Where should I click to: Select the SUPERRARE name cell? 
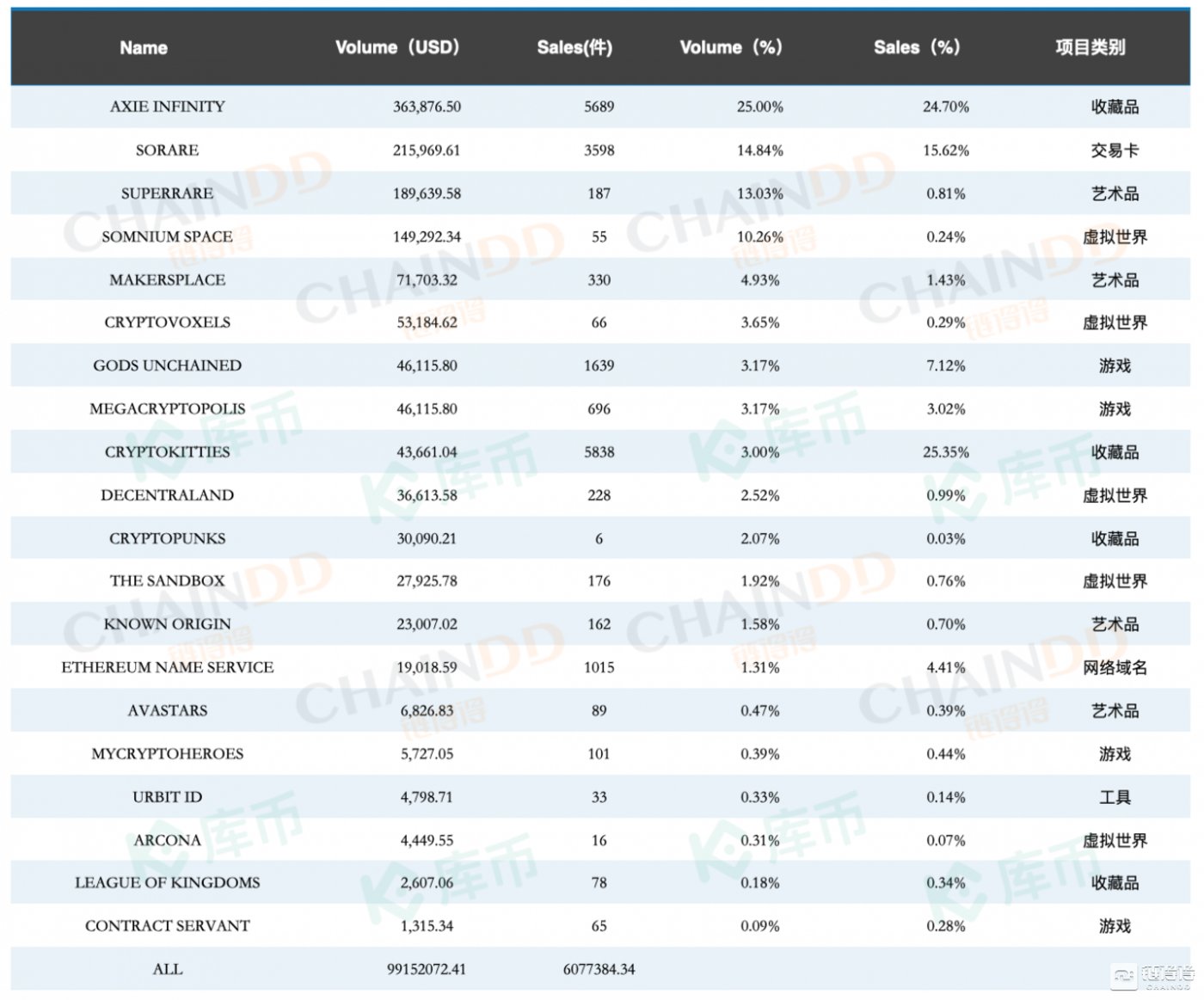click(168, 193)
